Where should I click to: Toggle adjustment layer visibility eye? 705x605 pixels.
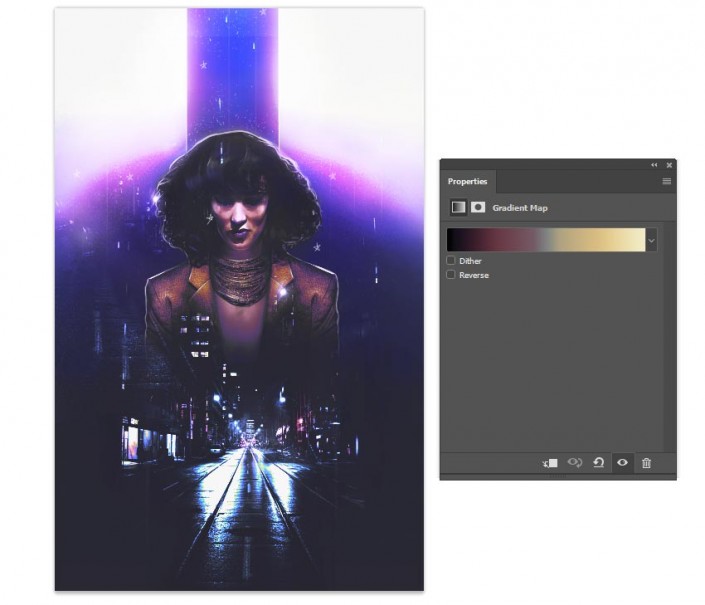pos(622,463)
